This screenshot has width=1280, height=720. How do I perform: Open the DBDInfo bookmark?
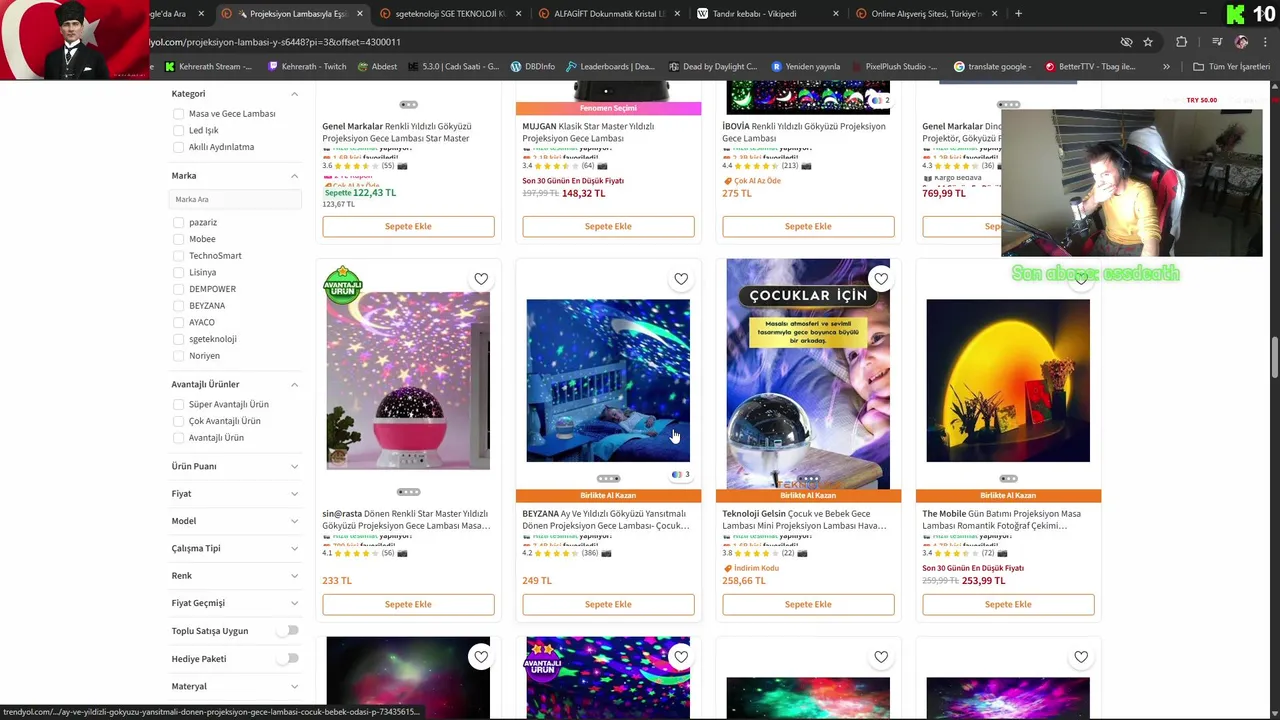click(532, 67)
